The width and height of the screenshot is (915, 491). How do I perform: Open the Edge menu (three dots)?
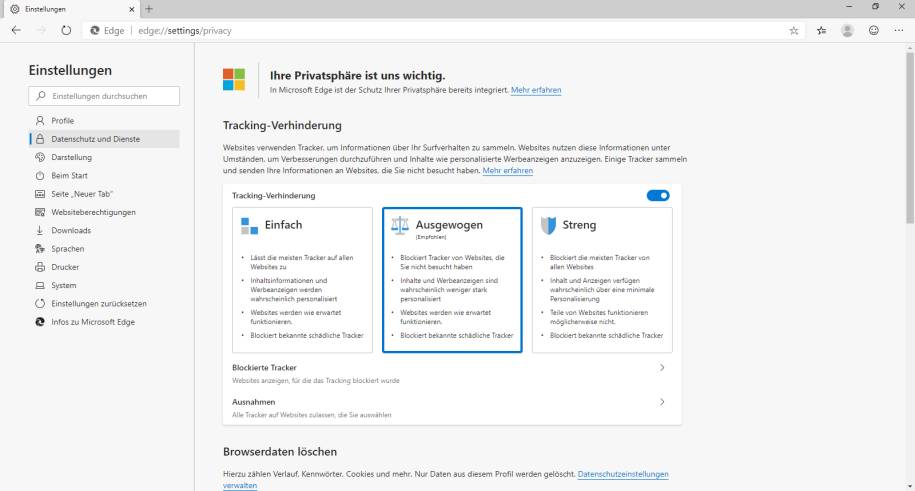pos(899,31)
